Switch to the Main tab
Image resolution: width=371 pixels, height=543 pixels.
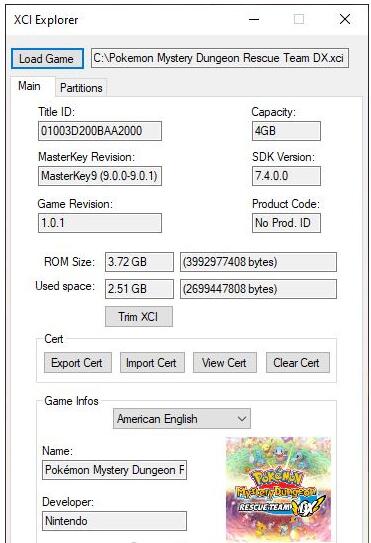[x=29, y=86]
